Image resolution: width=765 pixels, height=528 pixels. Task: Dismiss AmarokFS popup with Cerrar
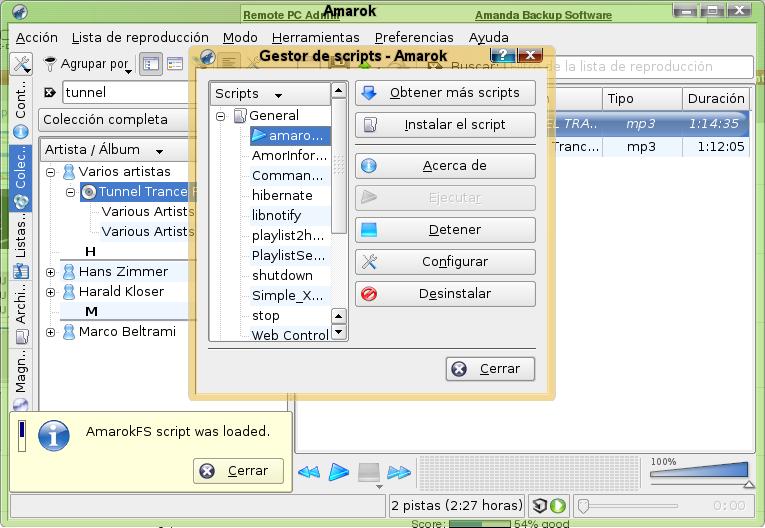[238, 471]
